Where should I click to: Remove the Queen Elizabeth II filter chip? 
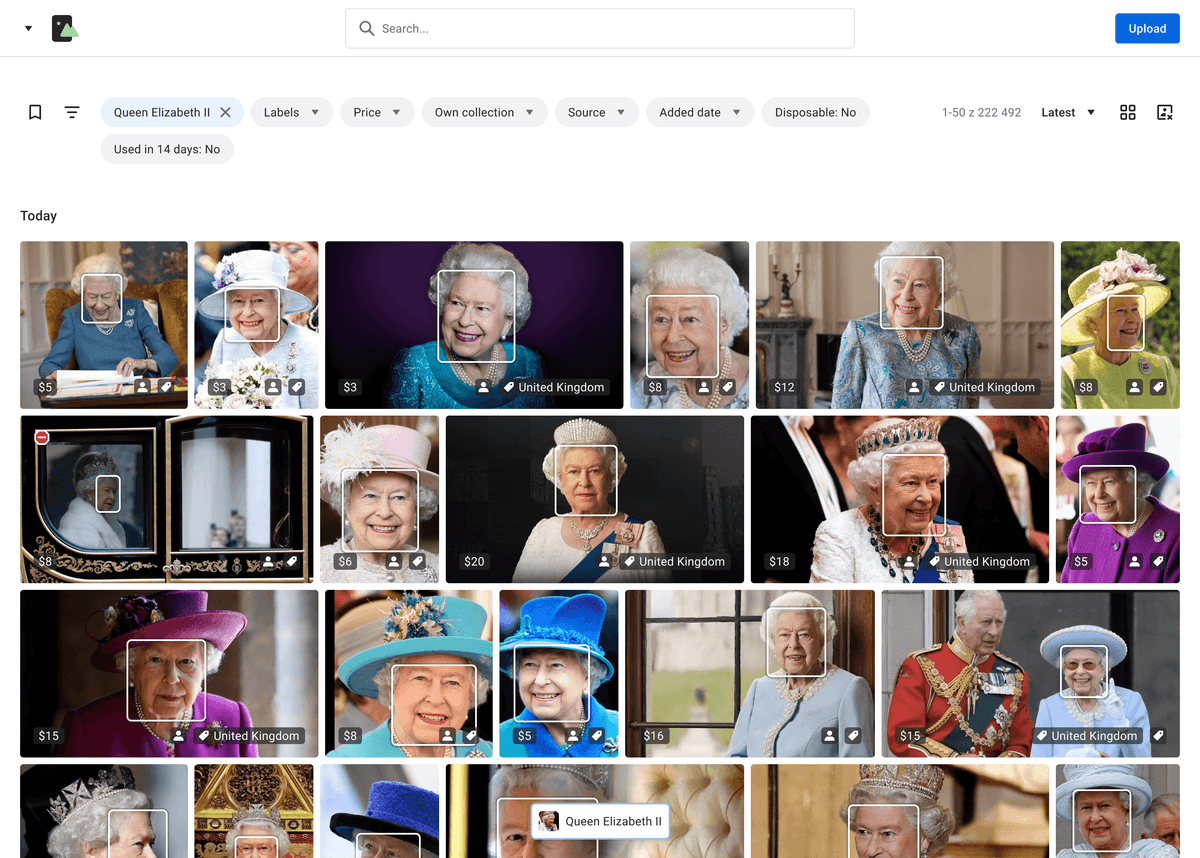click(x=226, y=112)
